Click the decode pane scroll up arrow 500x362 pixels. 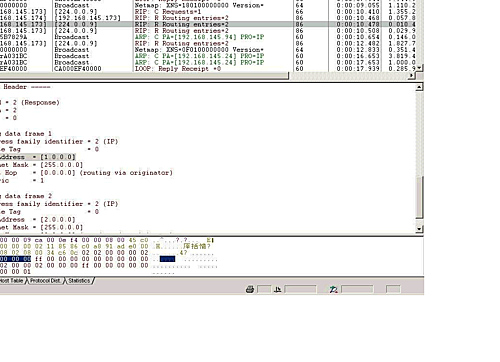point(419,87)
